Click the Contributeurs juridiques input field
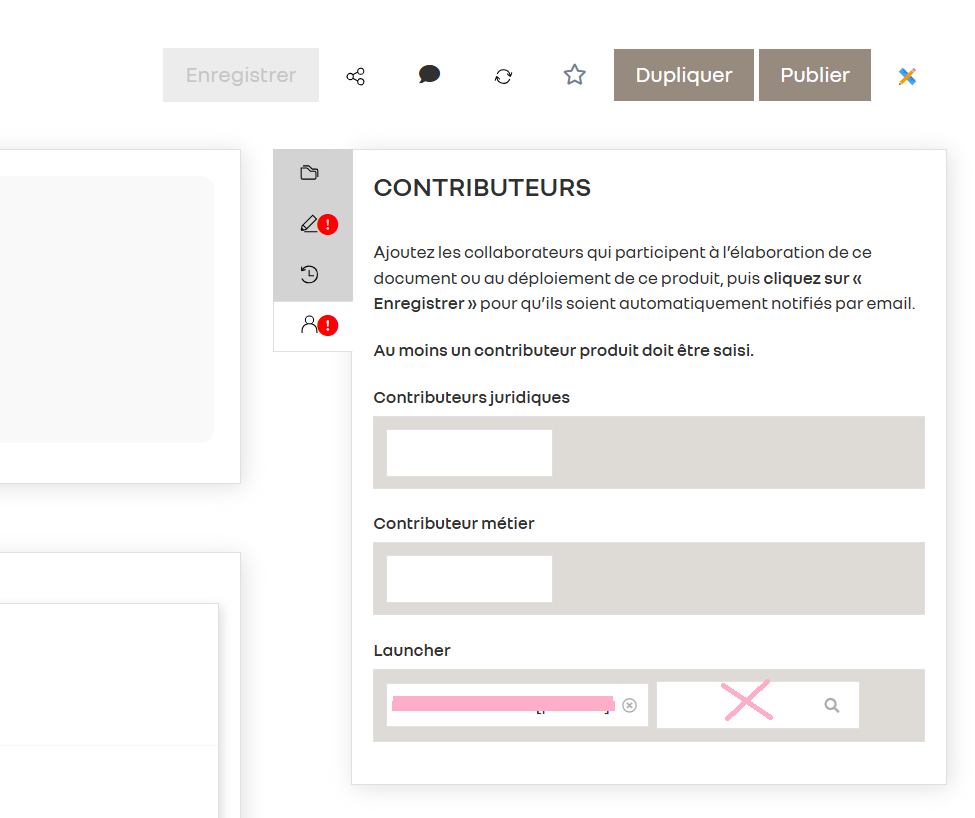The width and height of the screenshot is (975, 818). [469, 453]
